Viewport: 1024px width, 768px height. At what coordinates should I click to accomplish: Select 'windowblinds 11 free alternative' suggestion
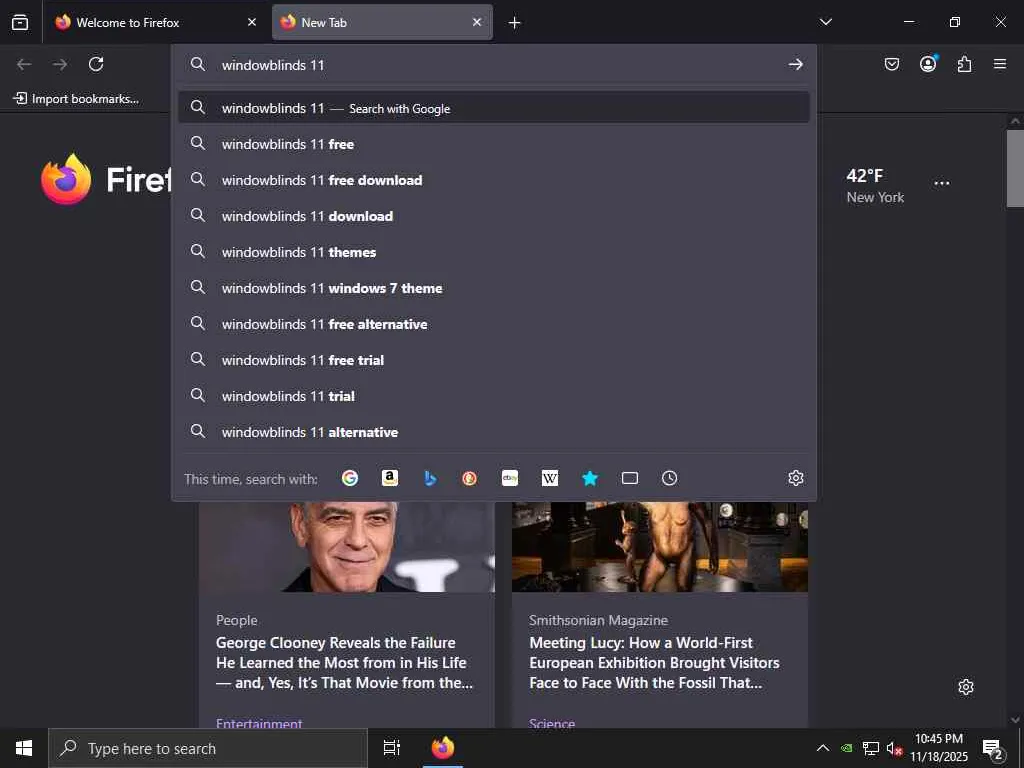[494, 323]
